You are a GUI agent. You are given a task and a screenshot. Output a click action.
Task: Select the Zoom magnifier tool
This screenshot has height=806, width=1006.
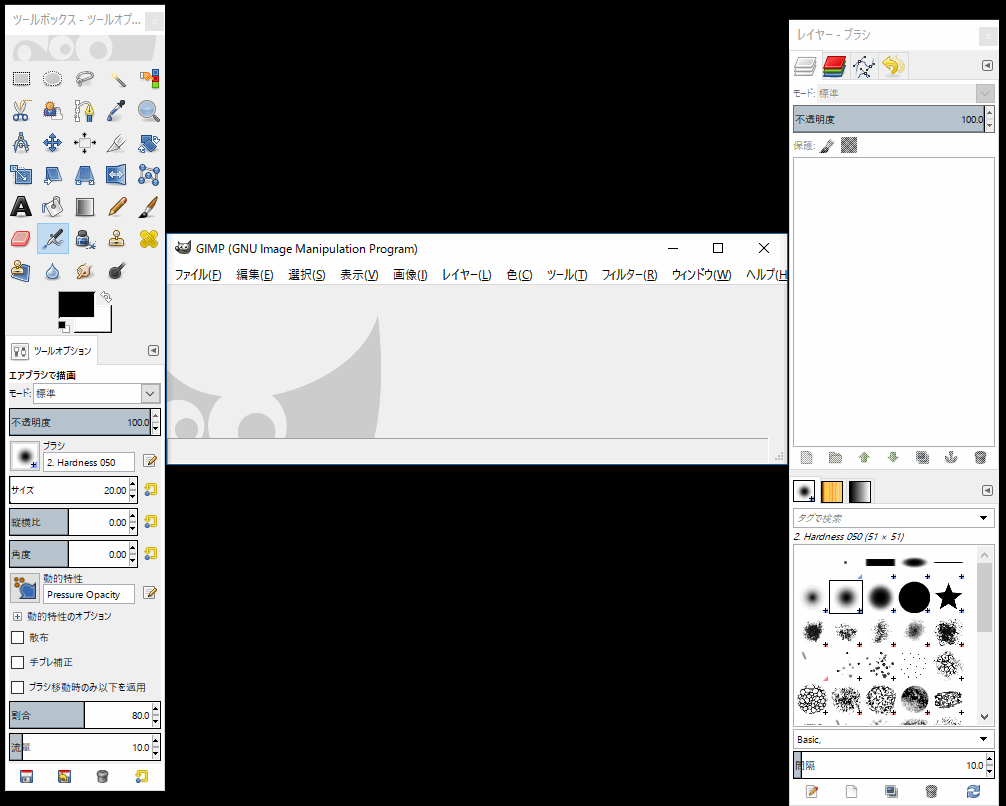click(x=149, y=111)
